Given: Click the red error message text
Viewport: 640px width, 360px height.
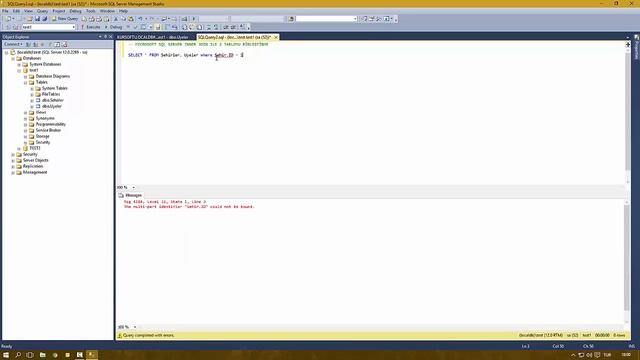Looking at the screenshot, I should click(189, 207).
